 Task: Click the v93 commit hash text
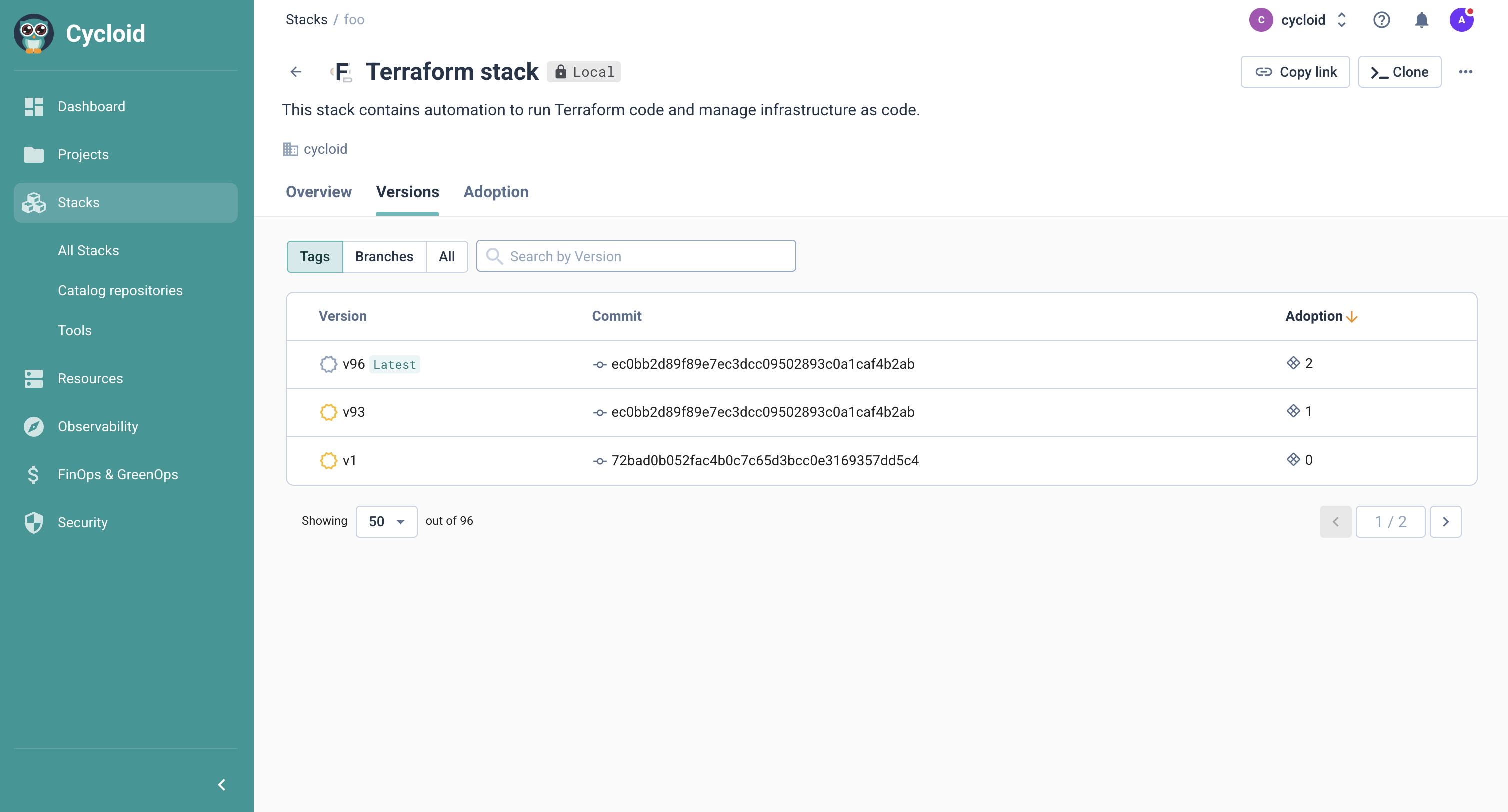(x=763, y=412)
